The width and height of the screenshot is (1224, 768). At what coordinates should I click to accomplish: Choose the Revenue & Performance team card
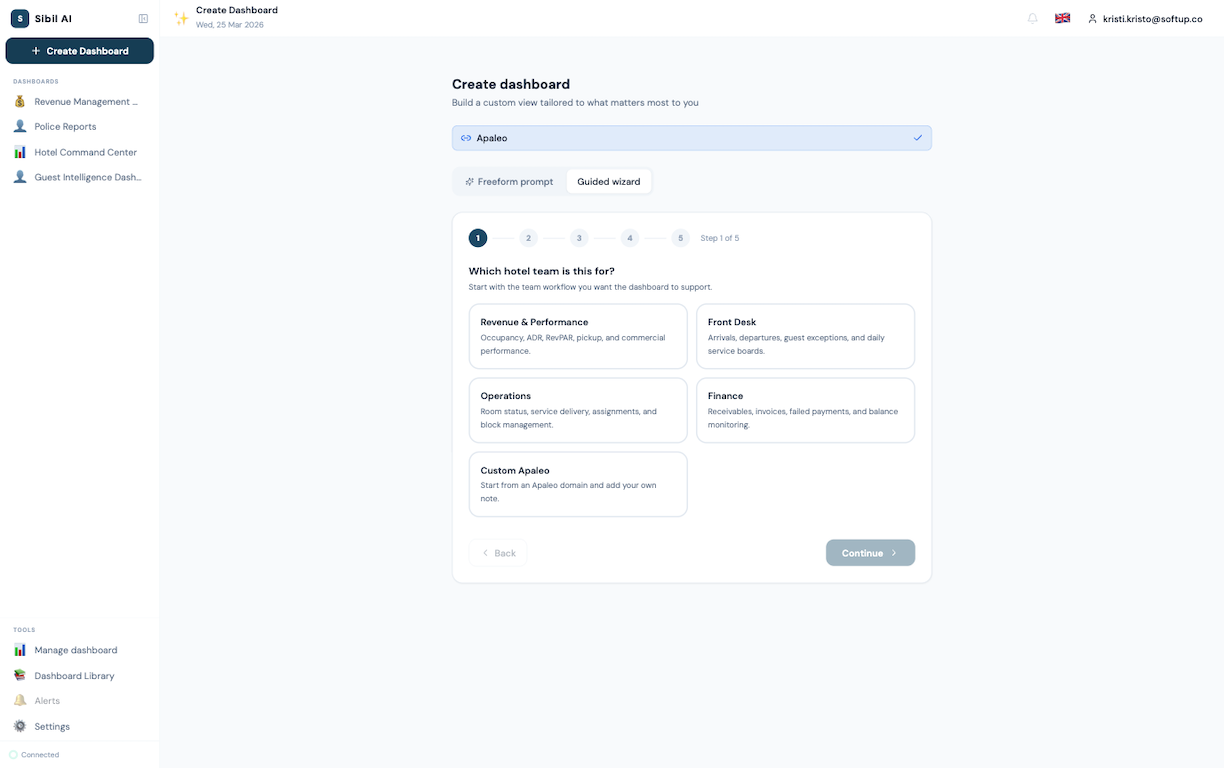(578, 337)
